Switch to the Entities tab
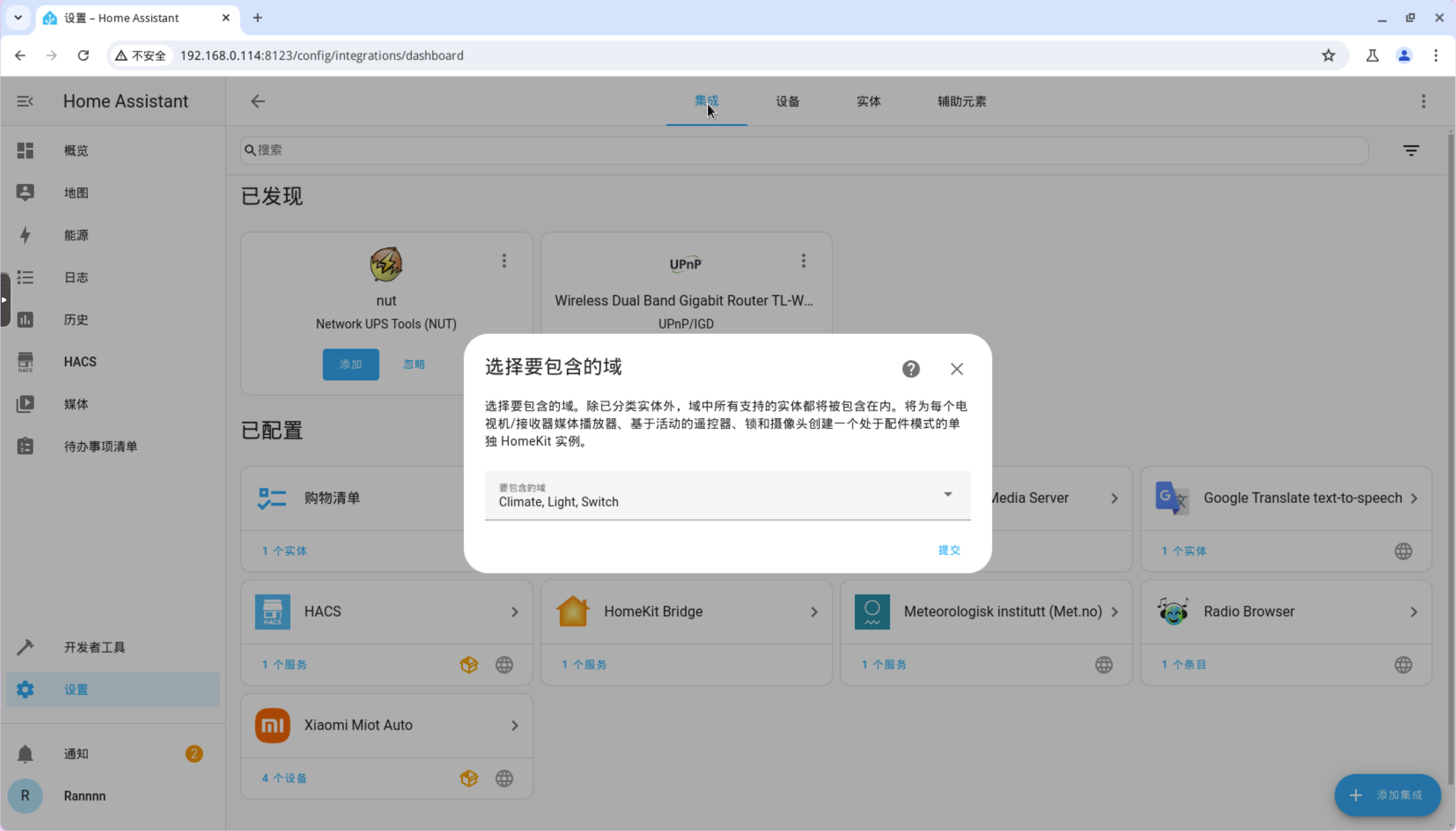 868,101
